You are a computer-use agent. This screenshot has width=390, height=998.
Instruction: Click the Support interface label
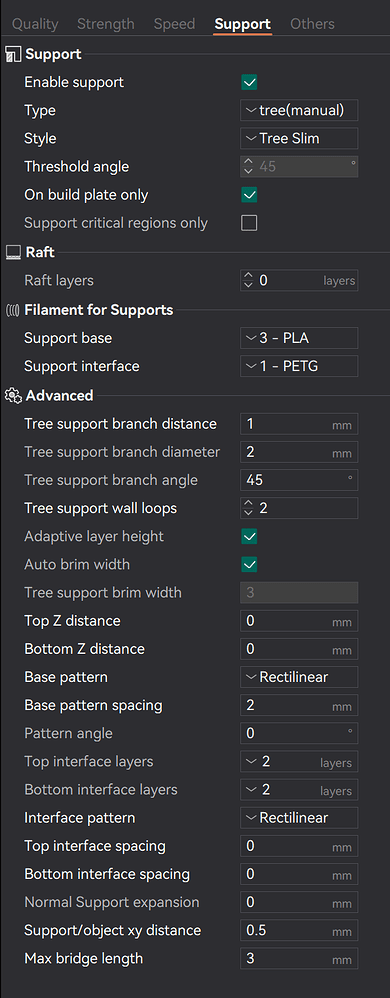point(81,367)
